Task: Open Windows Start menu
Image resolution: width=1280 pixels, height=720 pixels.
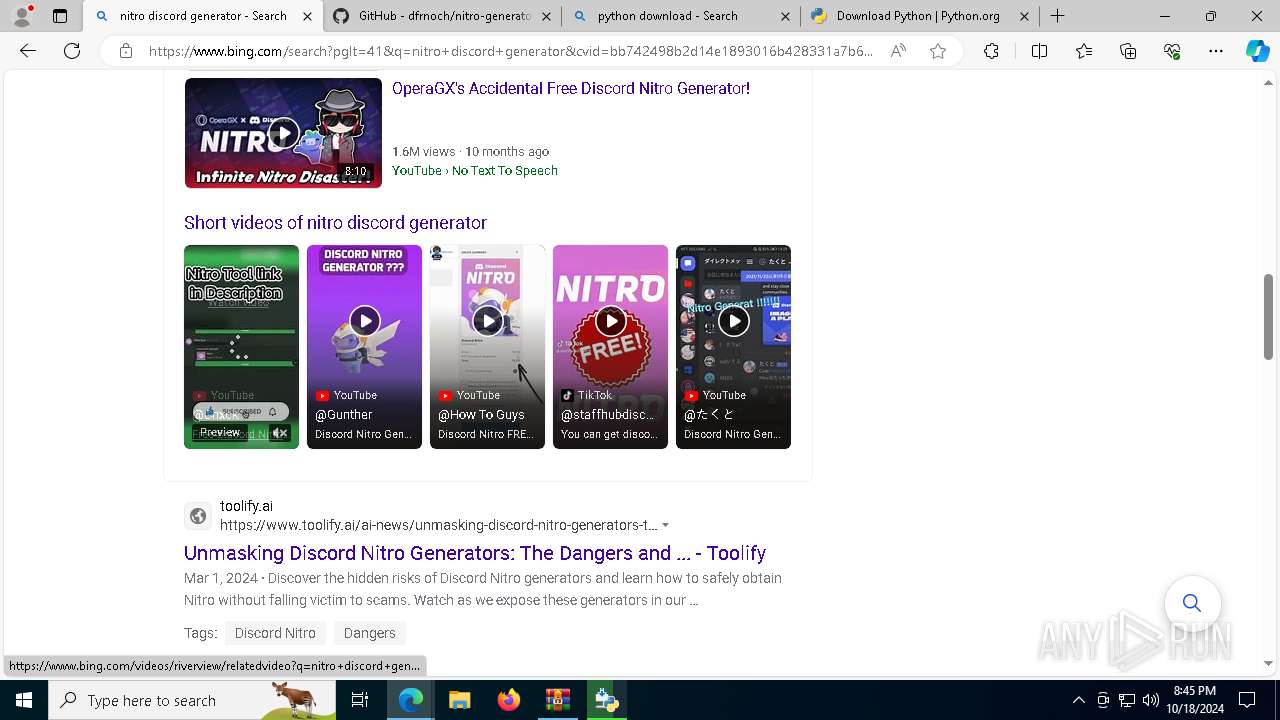Action: point(24,700)
